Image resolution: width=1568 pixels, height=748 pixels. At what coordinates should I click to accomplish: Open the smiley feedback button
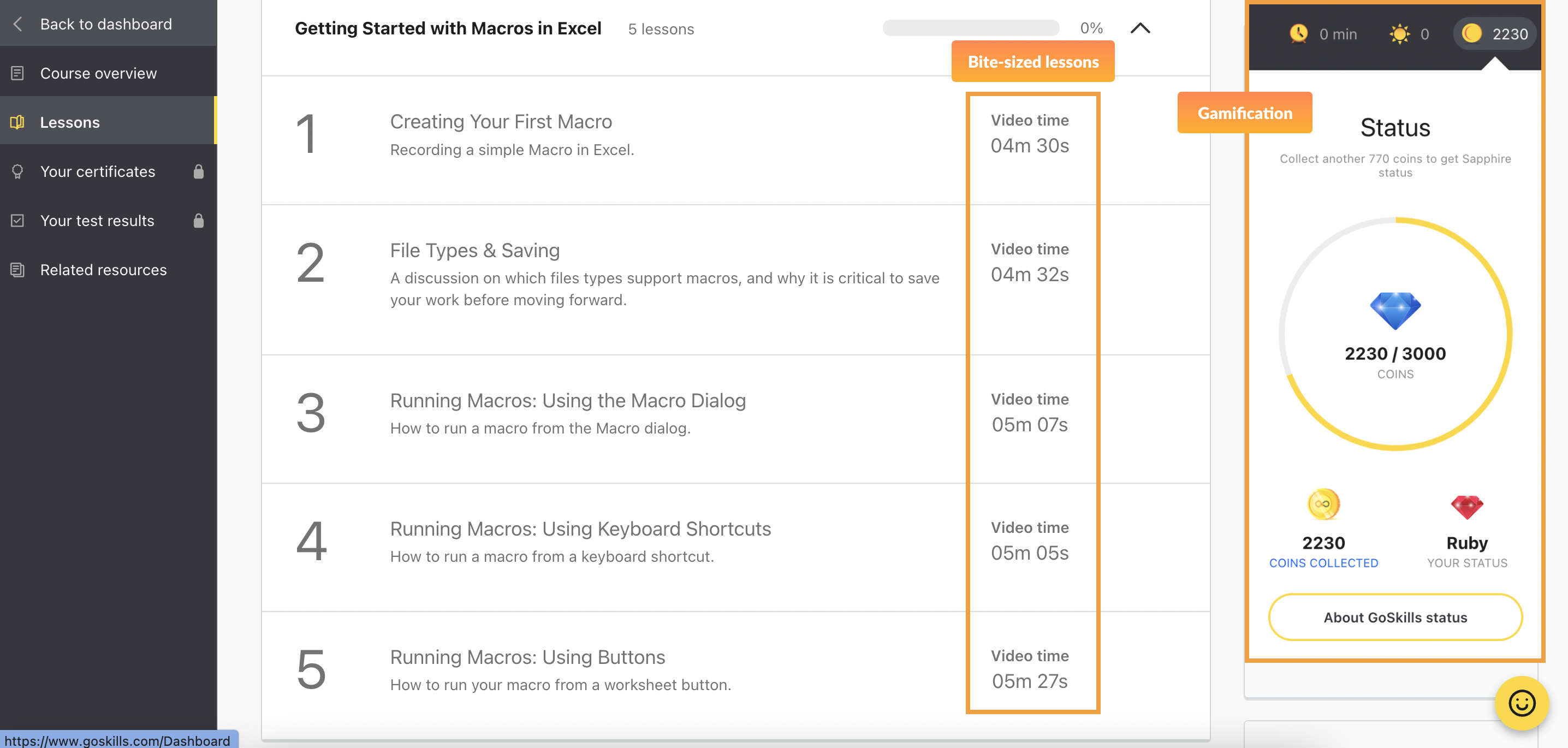1522,704
